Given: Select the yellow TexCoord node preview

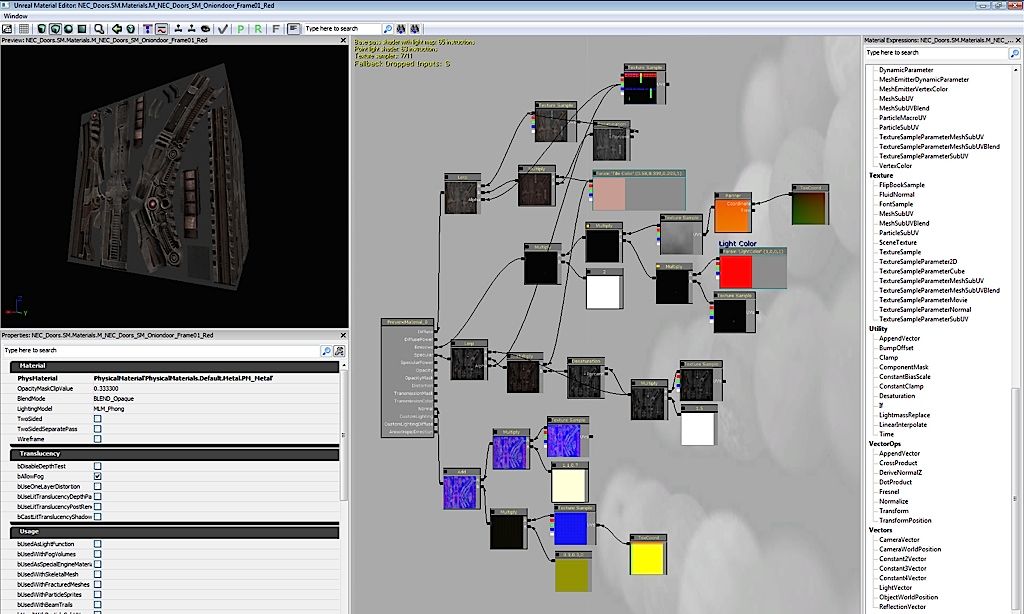Looking at the screenshot, I should click(647, 558).
